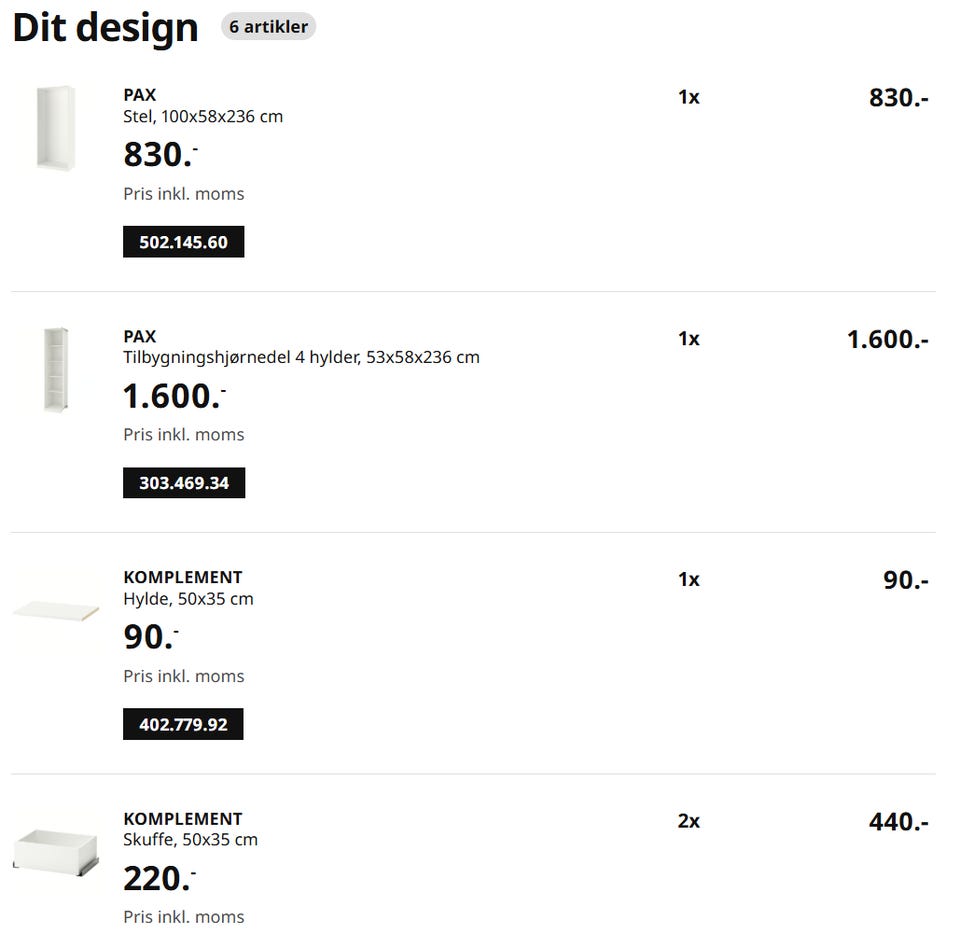Click the 440.- drawer total price

[899, 821]
